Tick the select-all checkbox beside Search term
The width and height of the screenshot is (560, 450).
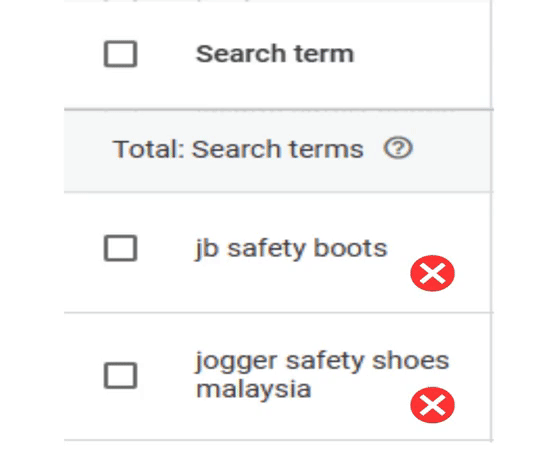pyautogui.click(x=120, y=54)
